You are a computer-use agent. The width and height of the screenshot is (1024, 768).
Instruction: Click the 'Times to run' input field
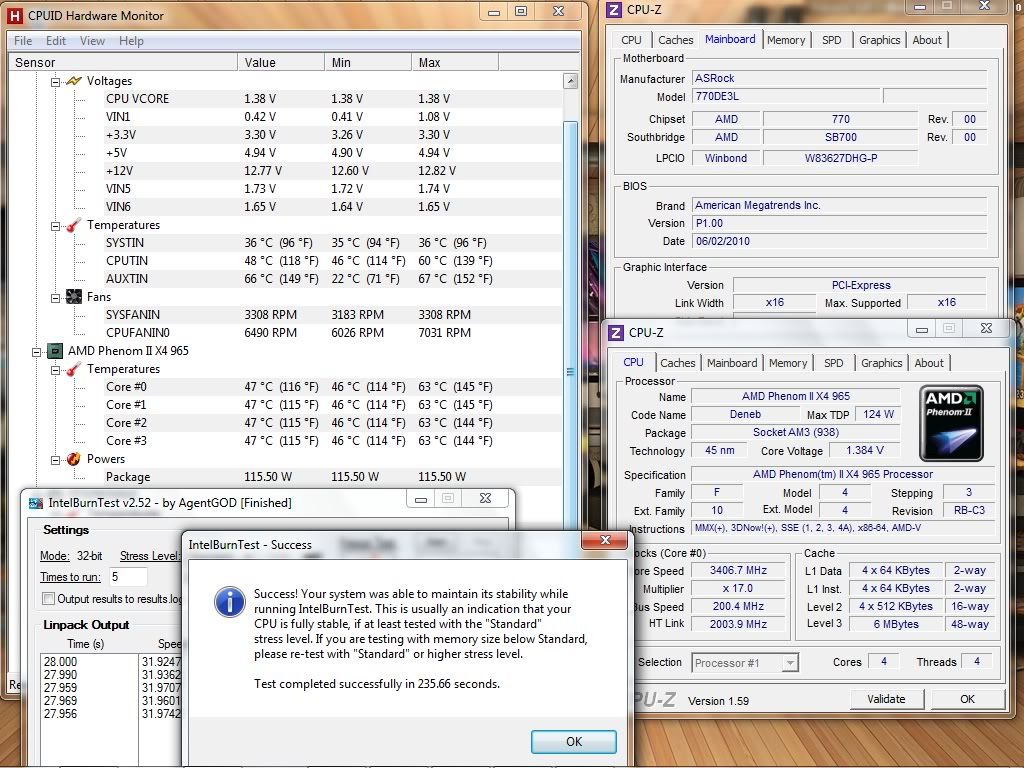click(x=128, y=577)
